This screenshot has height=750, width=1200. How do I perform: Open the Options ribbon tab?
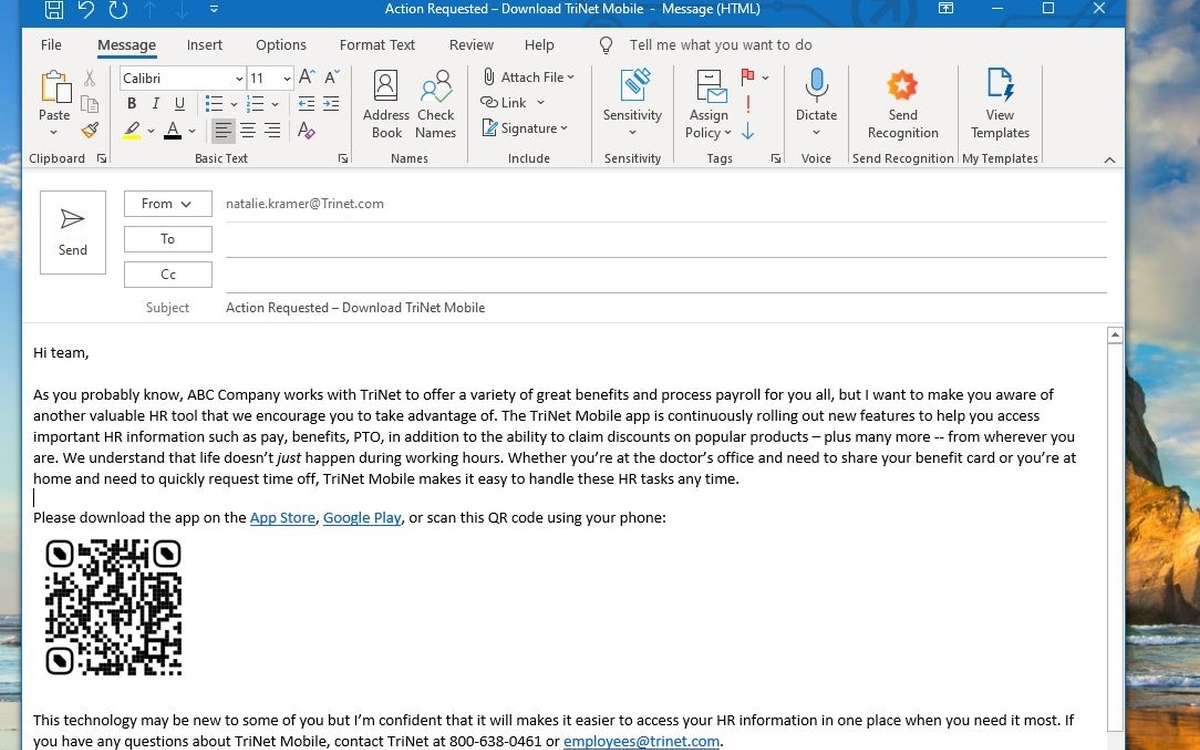coord(280,44)
